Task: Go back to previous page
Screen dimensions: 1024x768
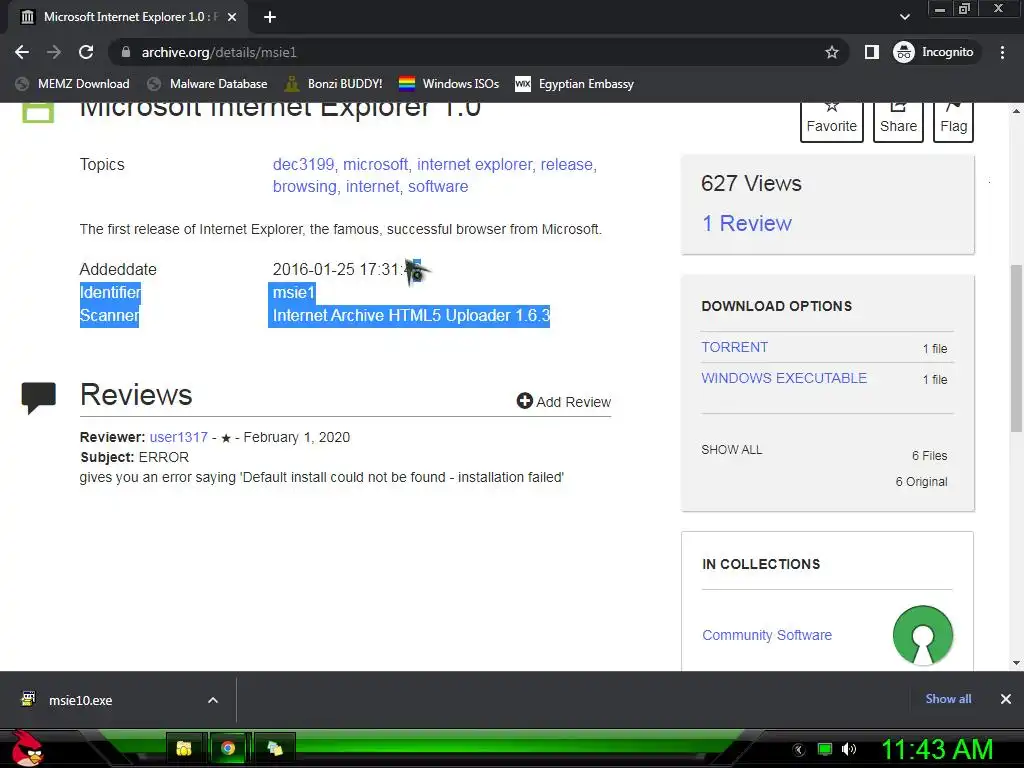Action: (x=22, y=52)
